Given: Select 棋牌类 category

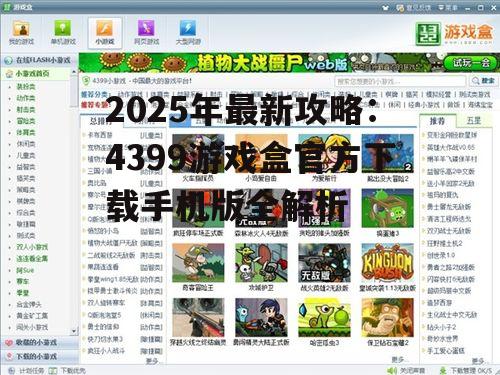Looking at the screenshot, I should 26,201.
